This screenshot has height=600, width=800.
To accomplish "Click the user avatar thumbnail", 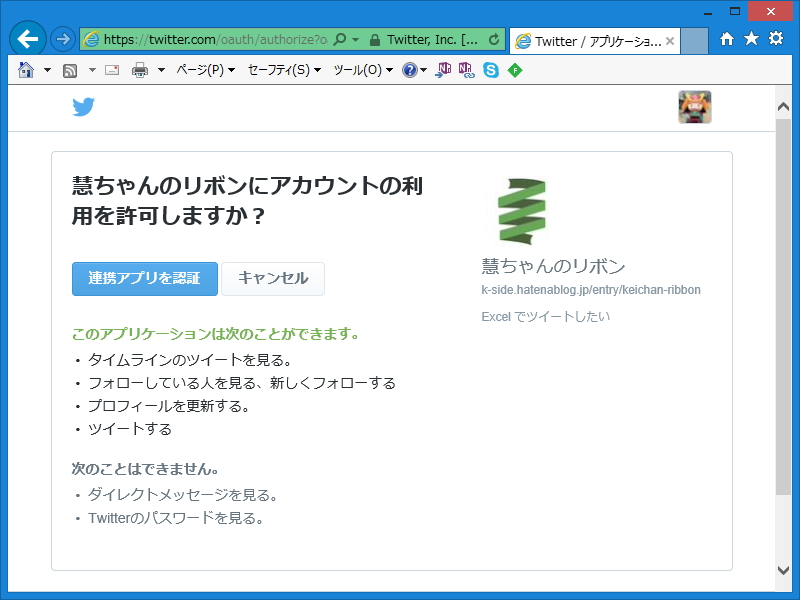I will point(694,107).
